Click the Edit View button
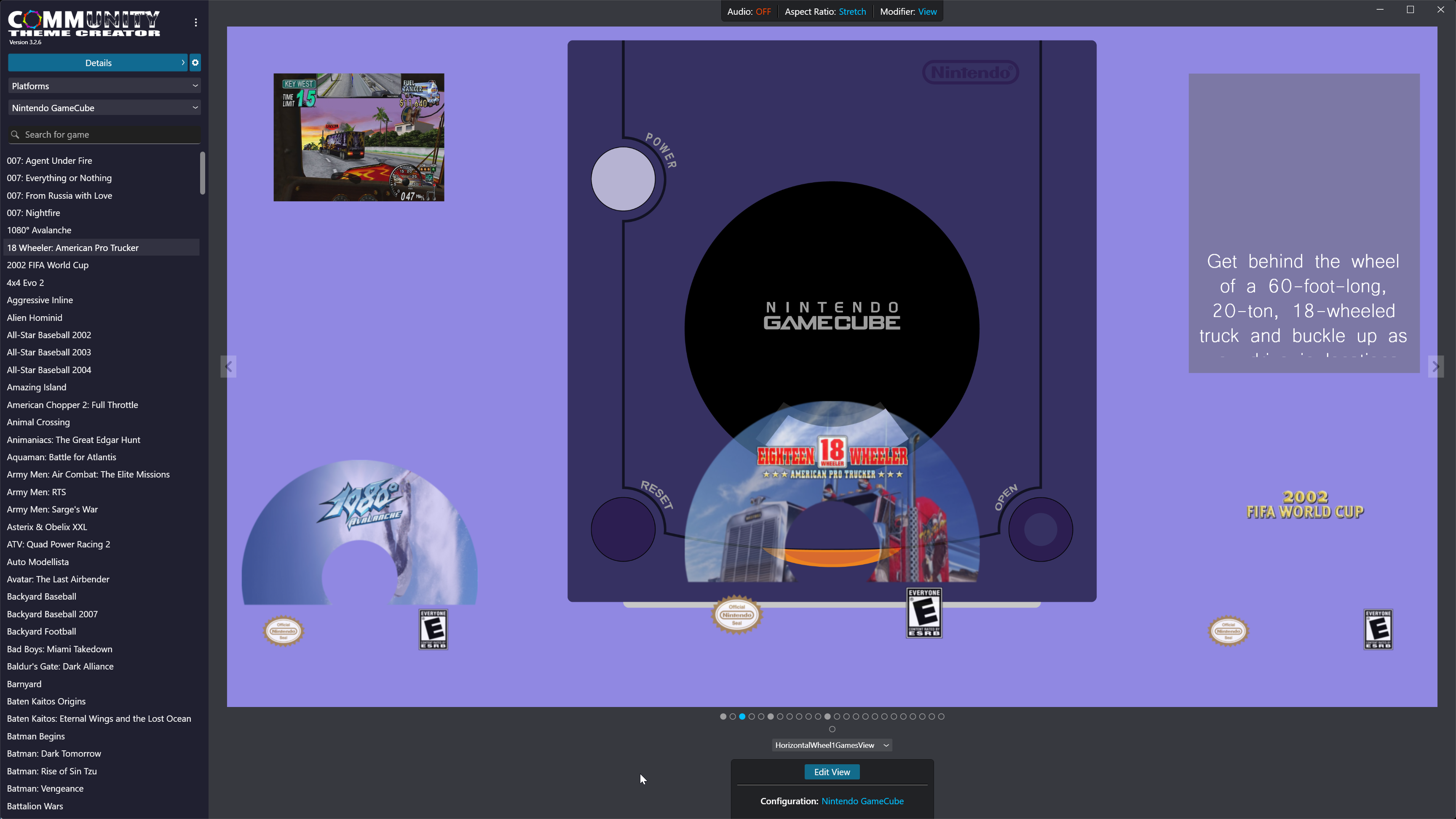The height and width of the screenshot is (819, 1456). click(832, 772)
